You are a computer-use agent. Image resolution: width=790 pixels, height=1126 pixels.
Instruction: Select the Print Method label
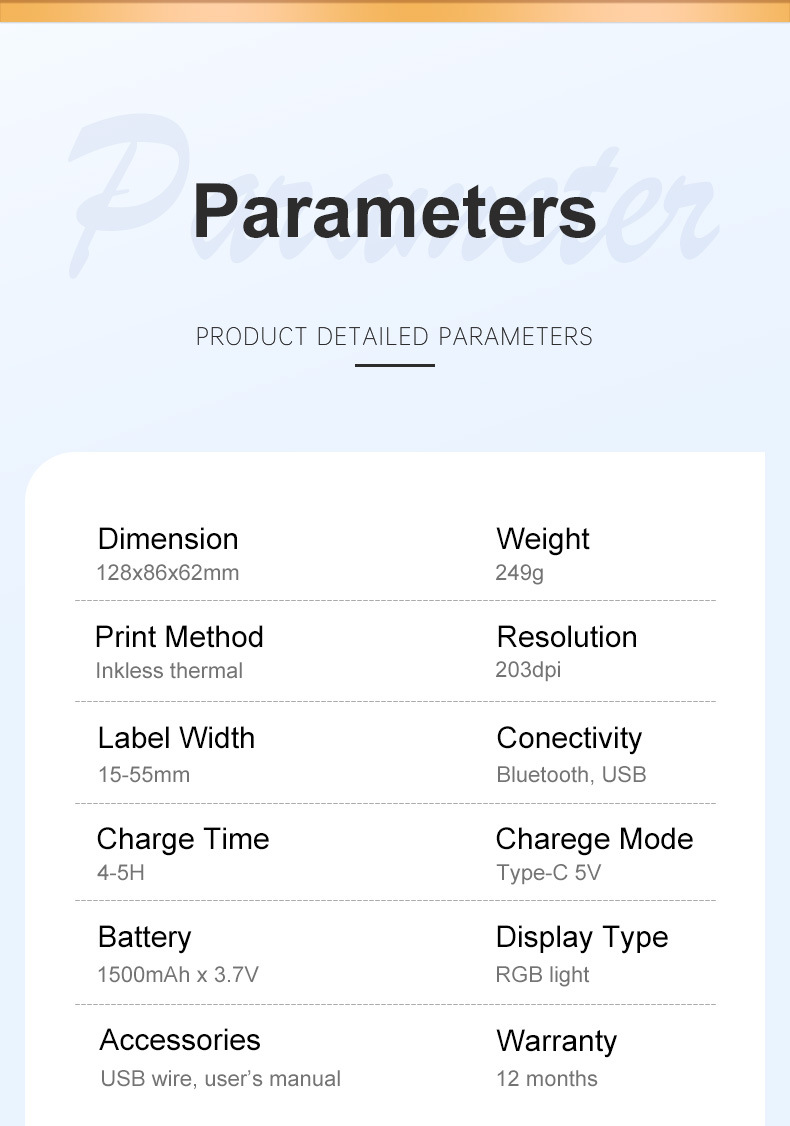[179, 637]
